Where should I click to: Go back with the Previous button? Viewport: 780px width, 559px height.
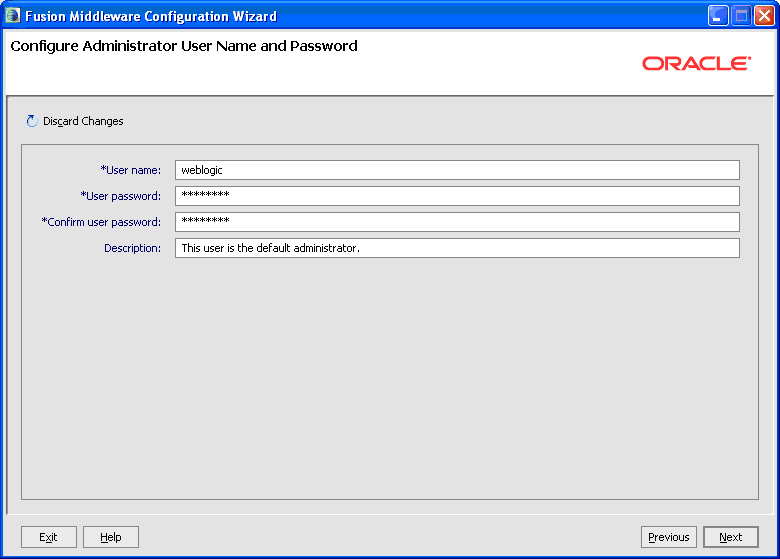click(x=669, y=537)
